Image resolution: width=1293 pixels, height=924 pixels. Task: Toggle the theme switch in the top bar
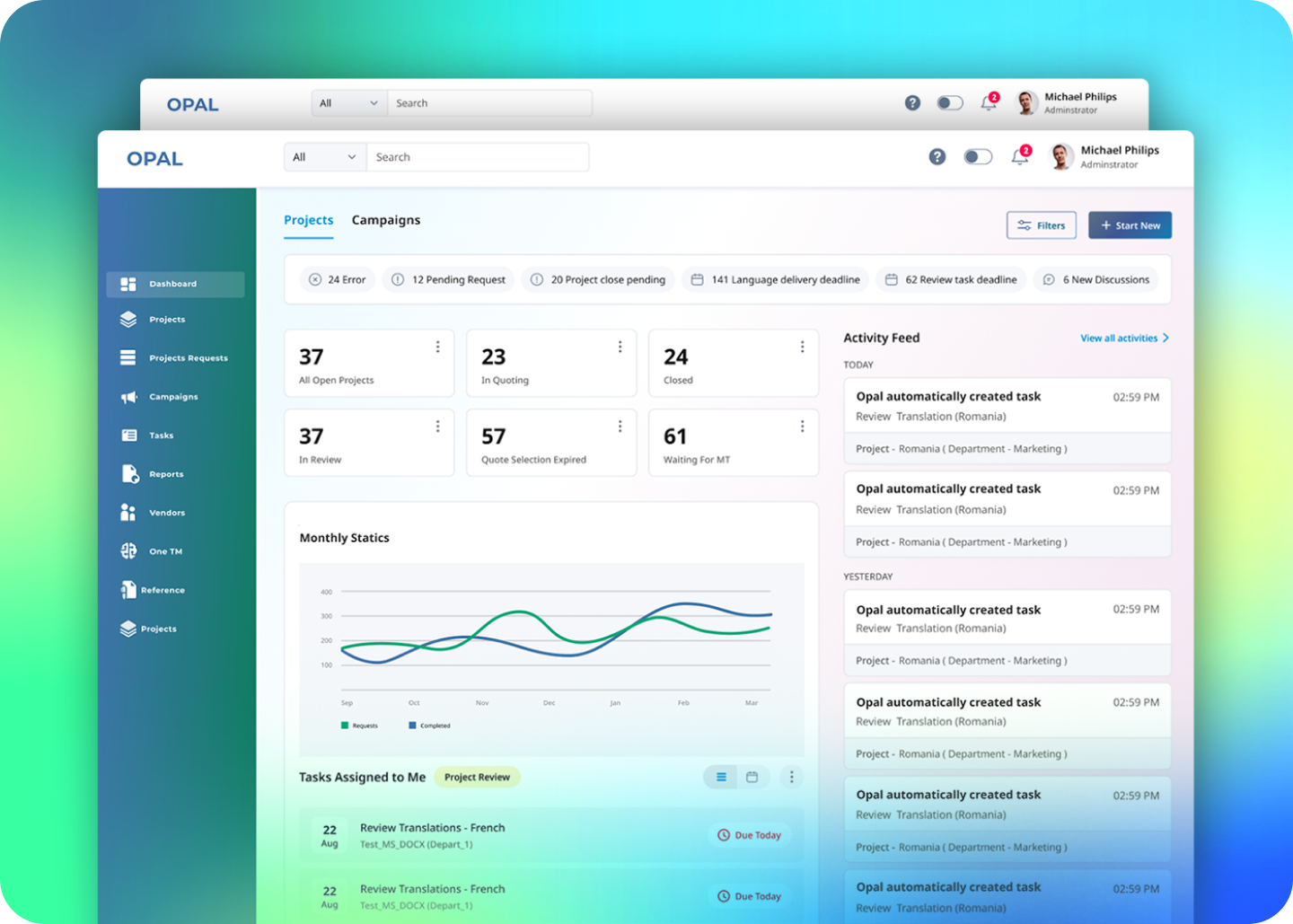978,156
